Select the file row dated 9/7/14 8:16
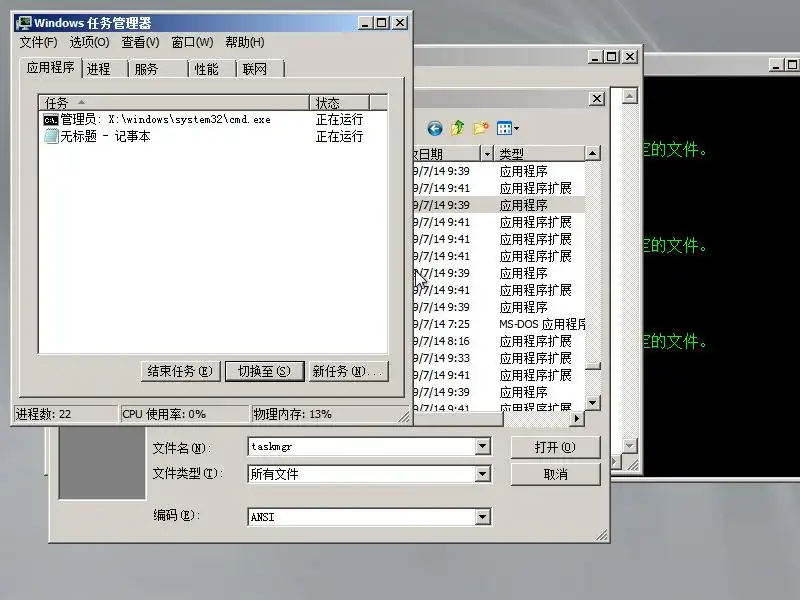 point(499,341)
